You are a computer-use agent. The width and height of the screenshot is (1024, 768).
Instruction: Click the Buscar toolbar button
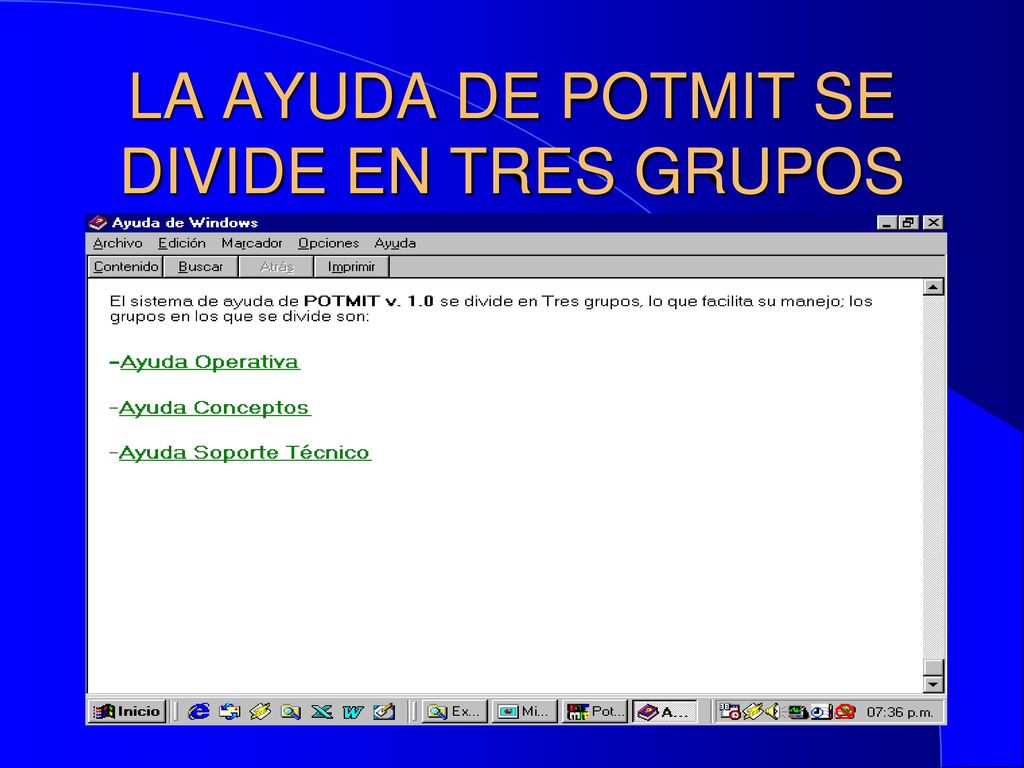pyautogui.click(x=200, y=266)
